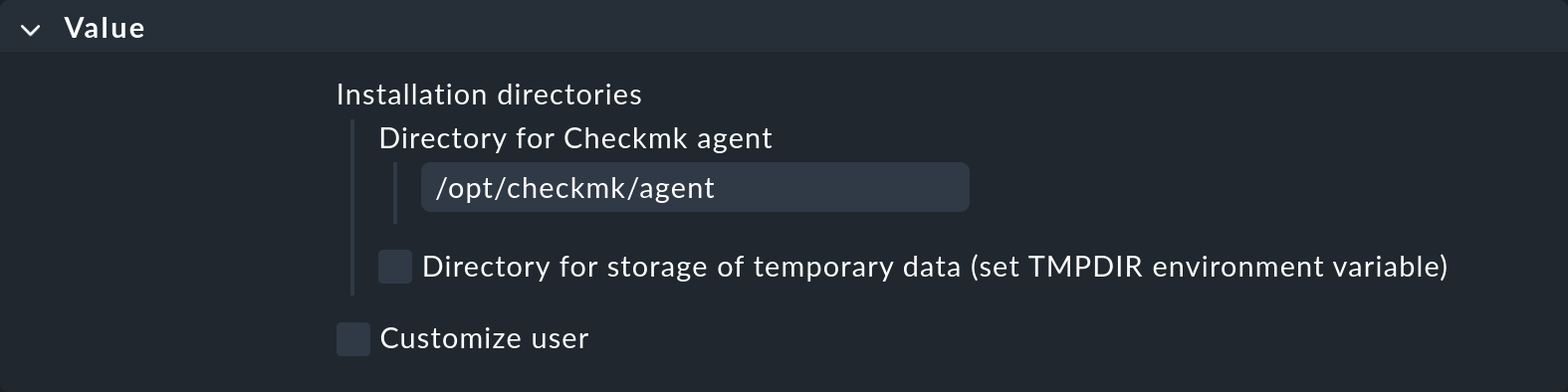Collapse the Value section using its chevron
This screenshot has width=1568, height=392.
click(31, 30)
